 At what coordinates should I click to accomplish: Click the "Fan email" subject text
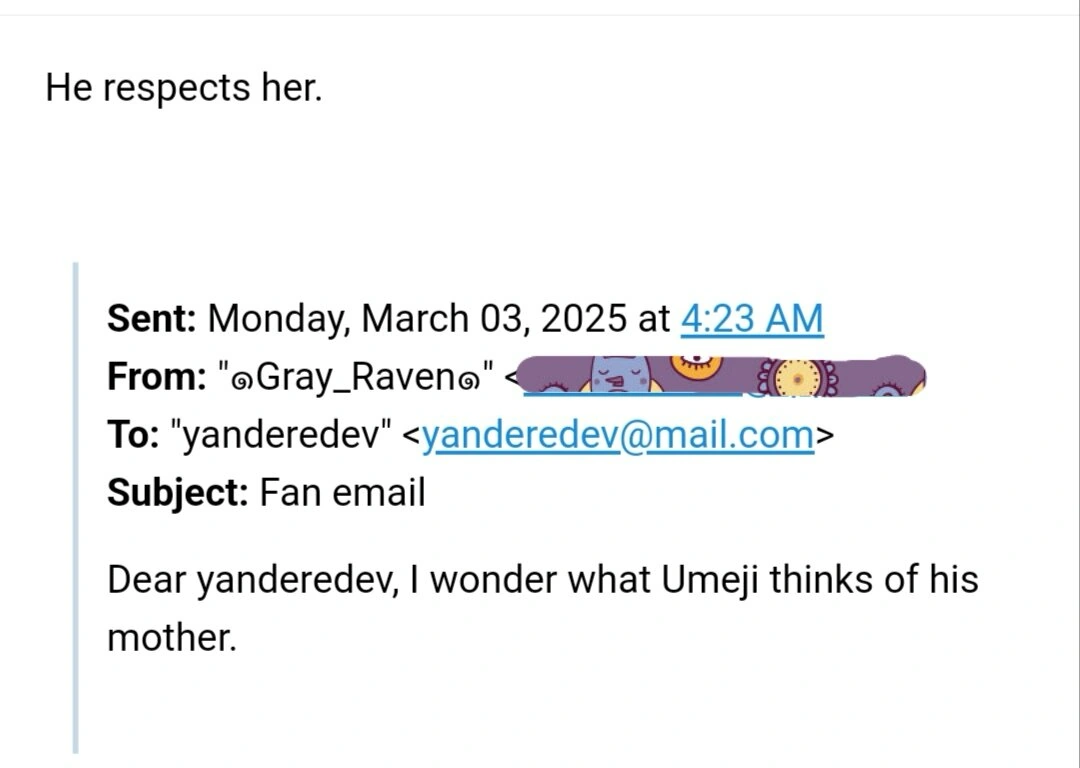(x=342, y=493)
